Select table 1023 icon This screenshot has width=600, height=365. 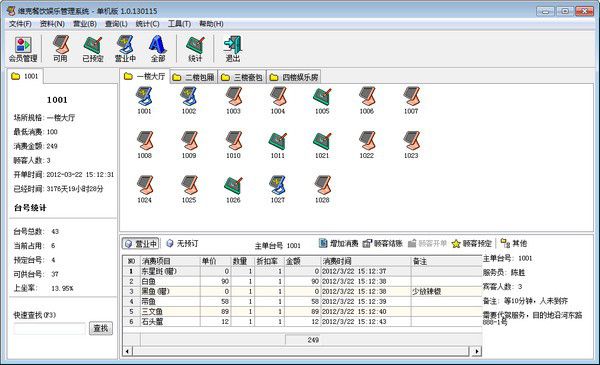pyautogui.click(x=411, y=145)
